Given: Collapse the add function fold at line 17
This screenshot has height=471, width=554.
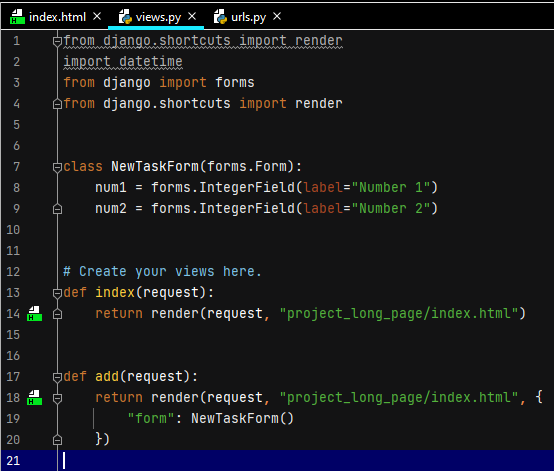Looking at the screenshot, I should (57, 377).
